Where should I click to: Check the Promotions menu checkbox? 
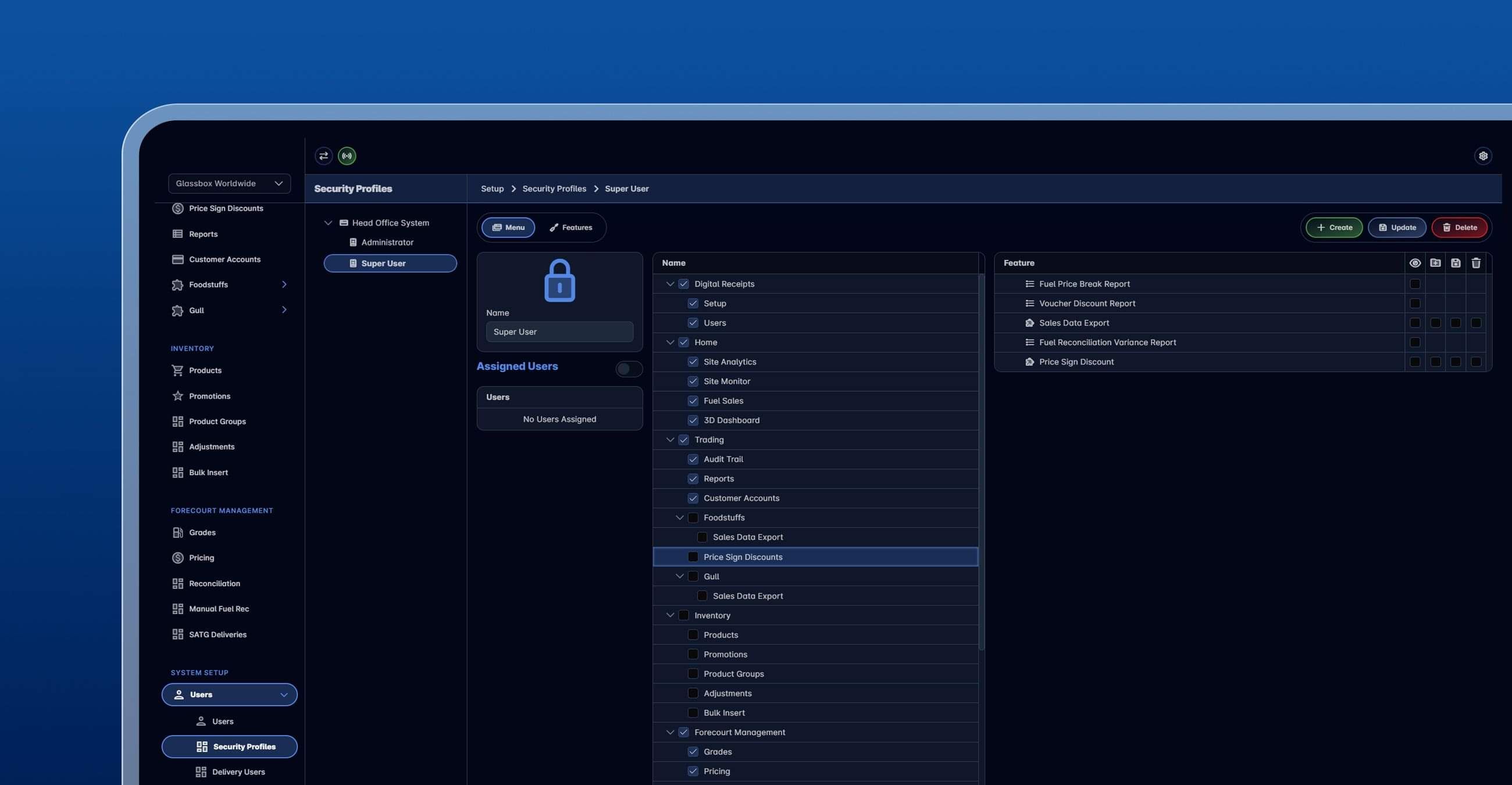click(x=693, y=654)
